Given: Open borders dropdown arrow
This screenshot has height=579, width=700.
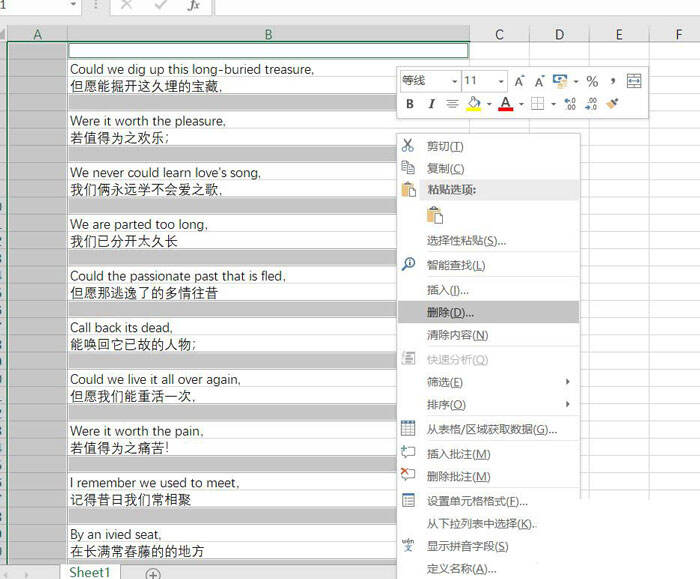Looking at the screenshot, I should point(554,104).
